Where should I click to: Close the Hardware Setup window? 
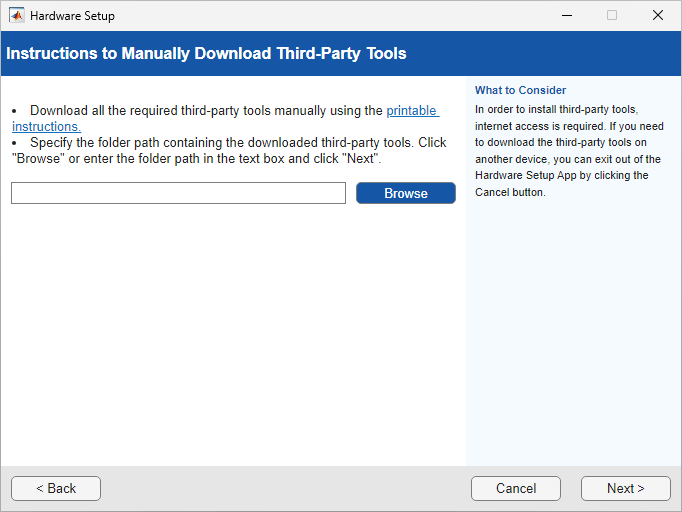coord(658,16)
